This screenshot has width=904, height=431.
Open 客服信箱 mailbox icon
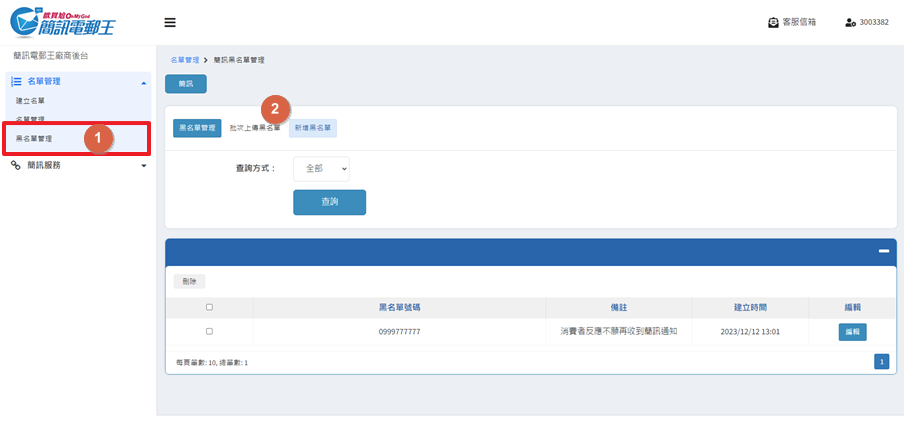774,23
